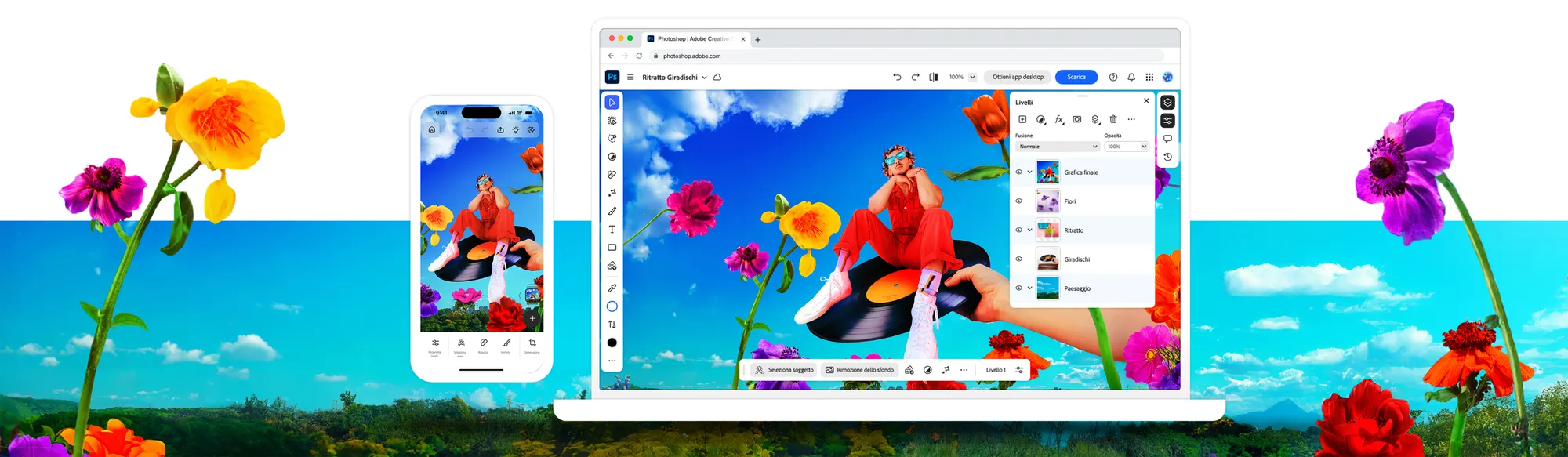Select the Brush tool in left toolbar
Viewport: 1568px width, 457px height.
612,211
